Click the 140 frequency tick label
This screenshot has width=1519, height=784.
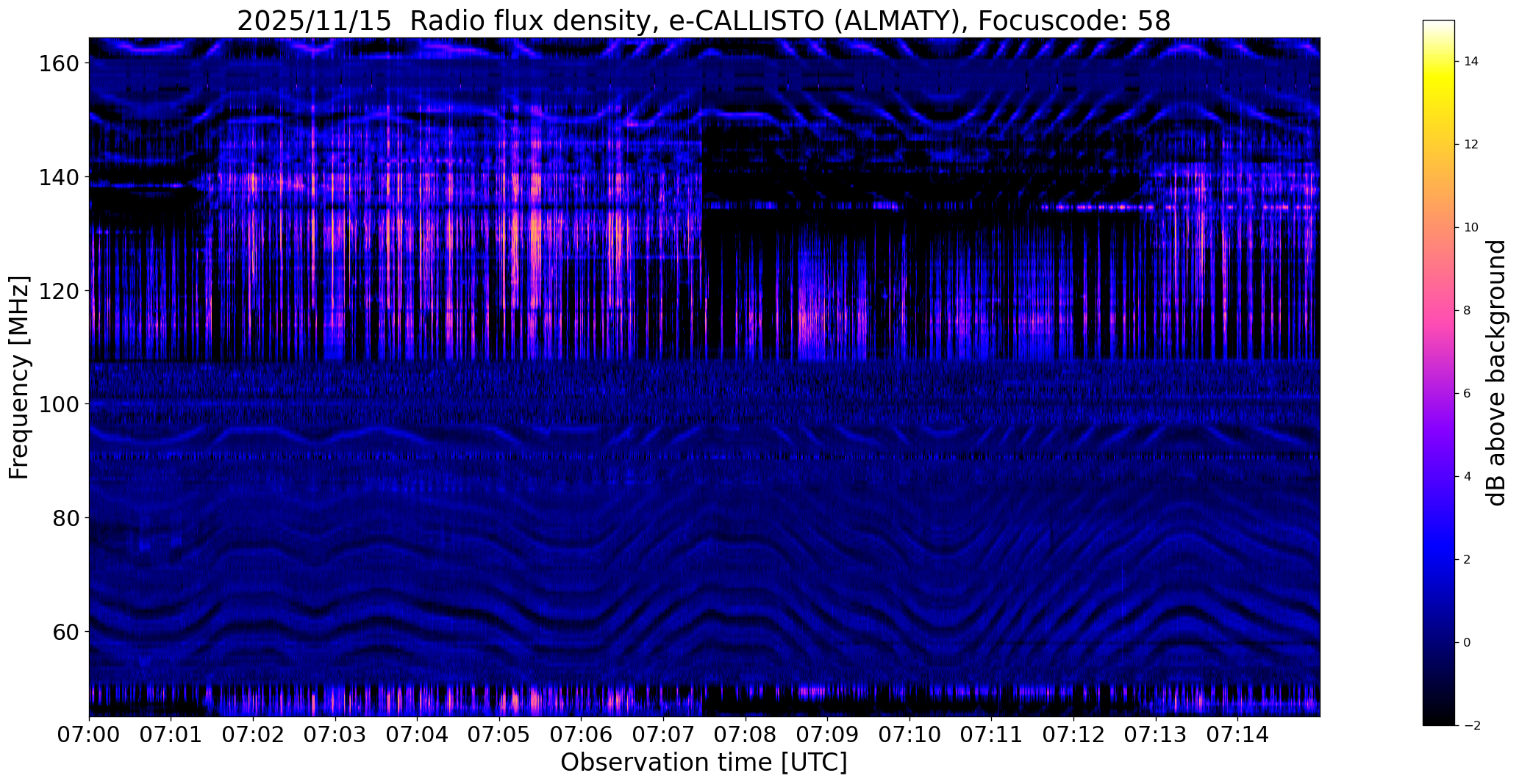click(x=58, y=177)
